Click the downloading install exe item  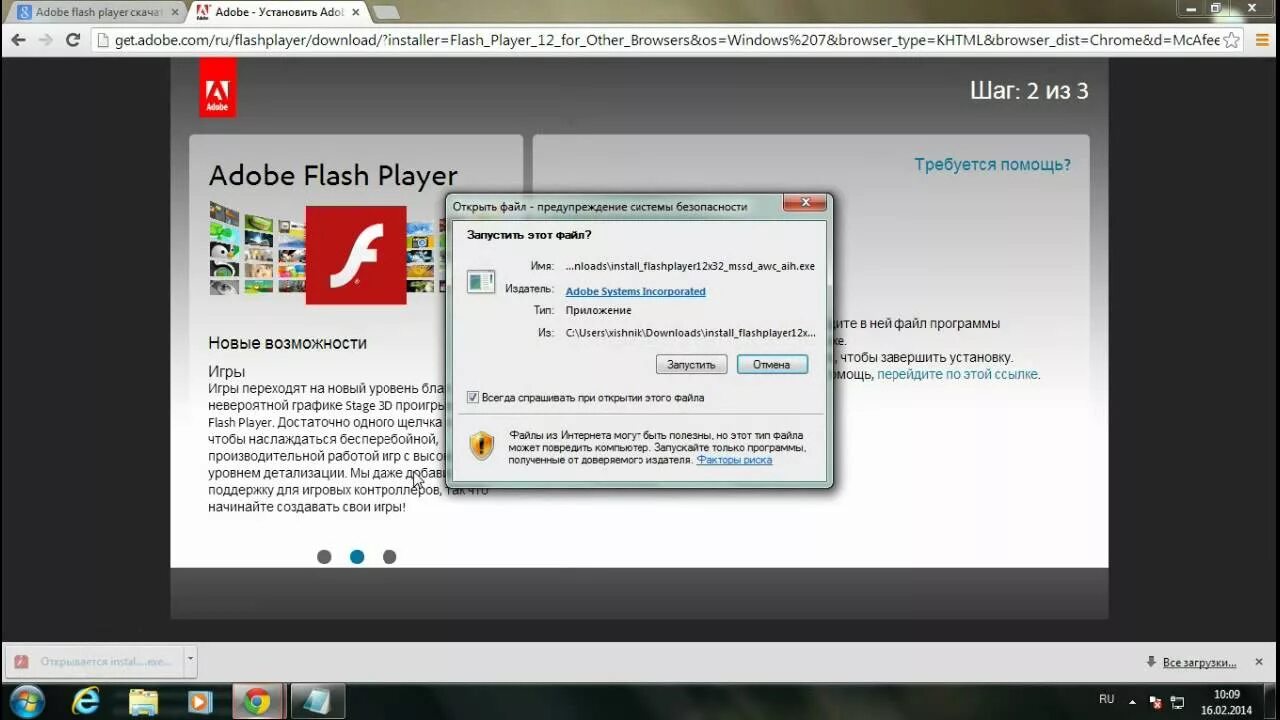tap(95, 662)
